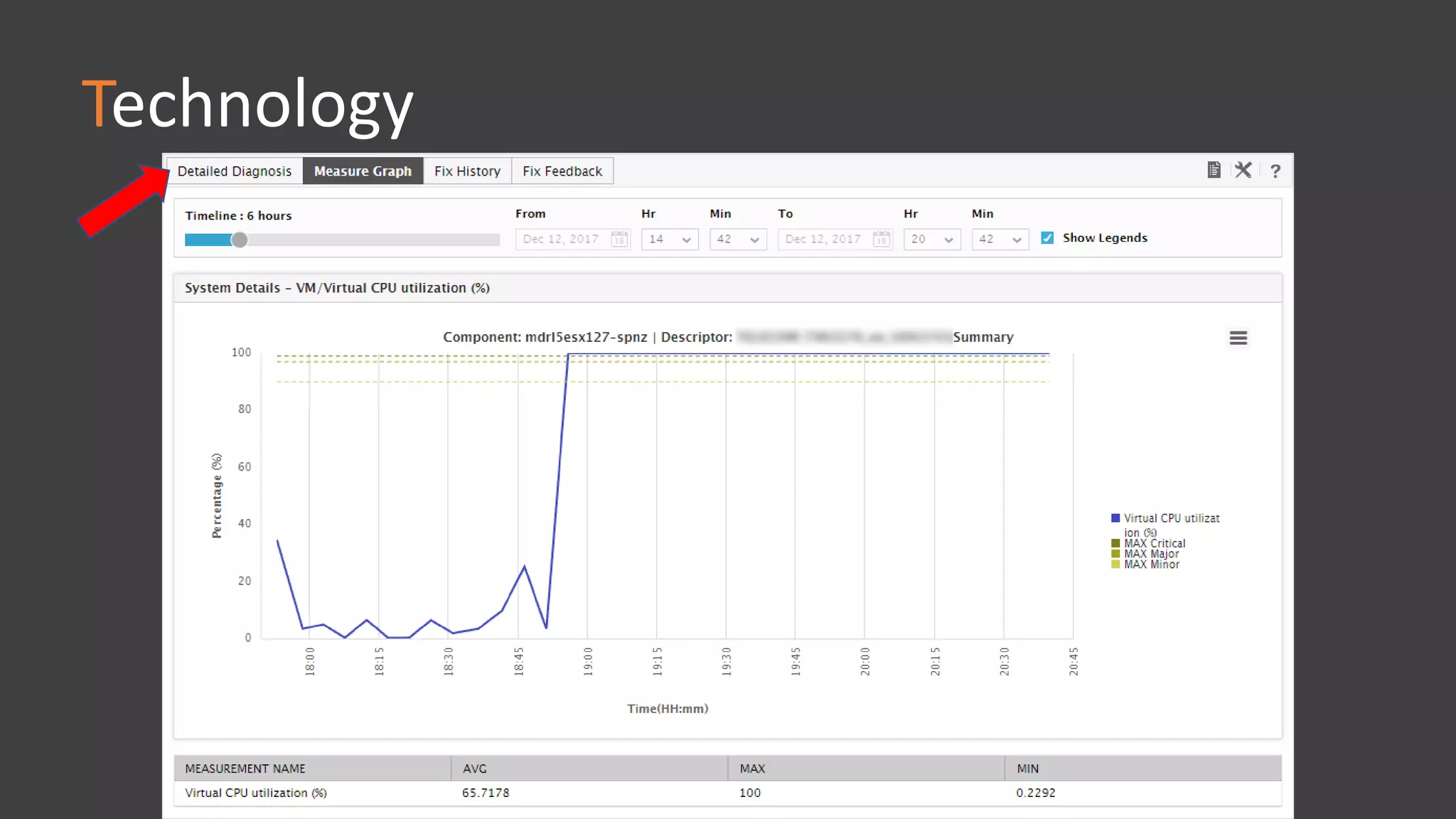Open the Fix Feedback tab
Viewport: 1456px width, 819px height.
click(x=562, y=171)
